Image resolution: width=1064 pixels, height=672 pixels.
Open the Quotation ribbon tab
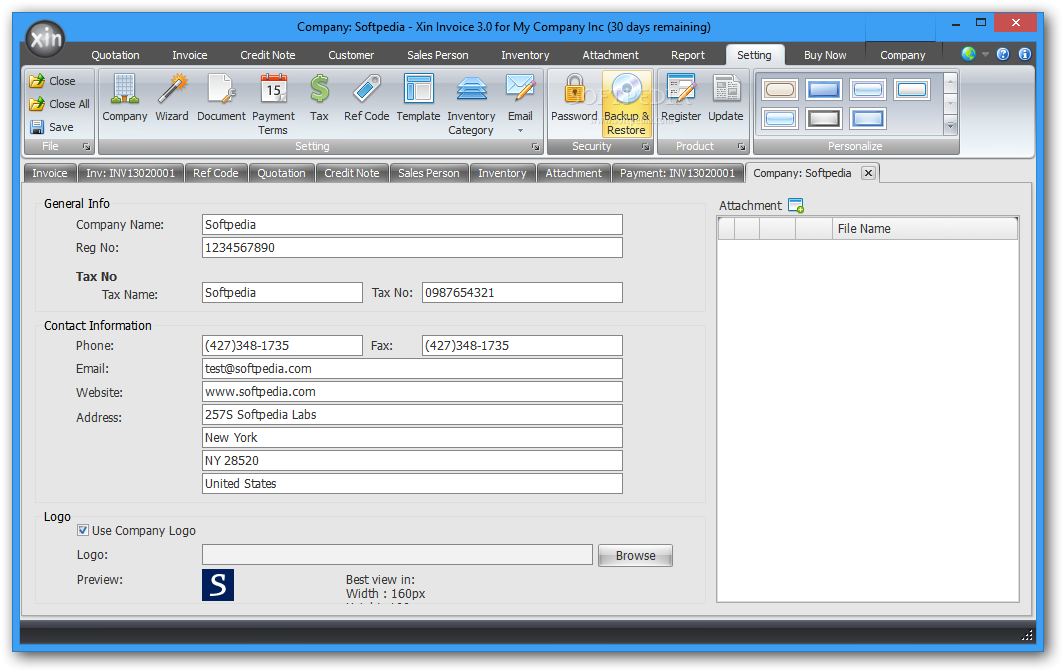115,55
